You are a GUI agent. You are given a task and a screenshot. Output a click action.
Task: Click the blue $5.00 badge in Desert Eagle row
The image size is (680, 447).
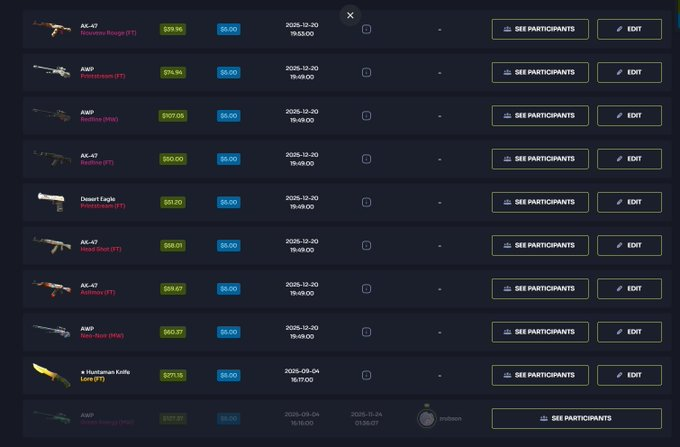229,202
